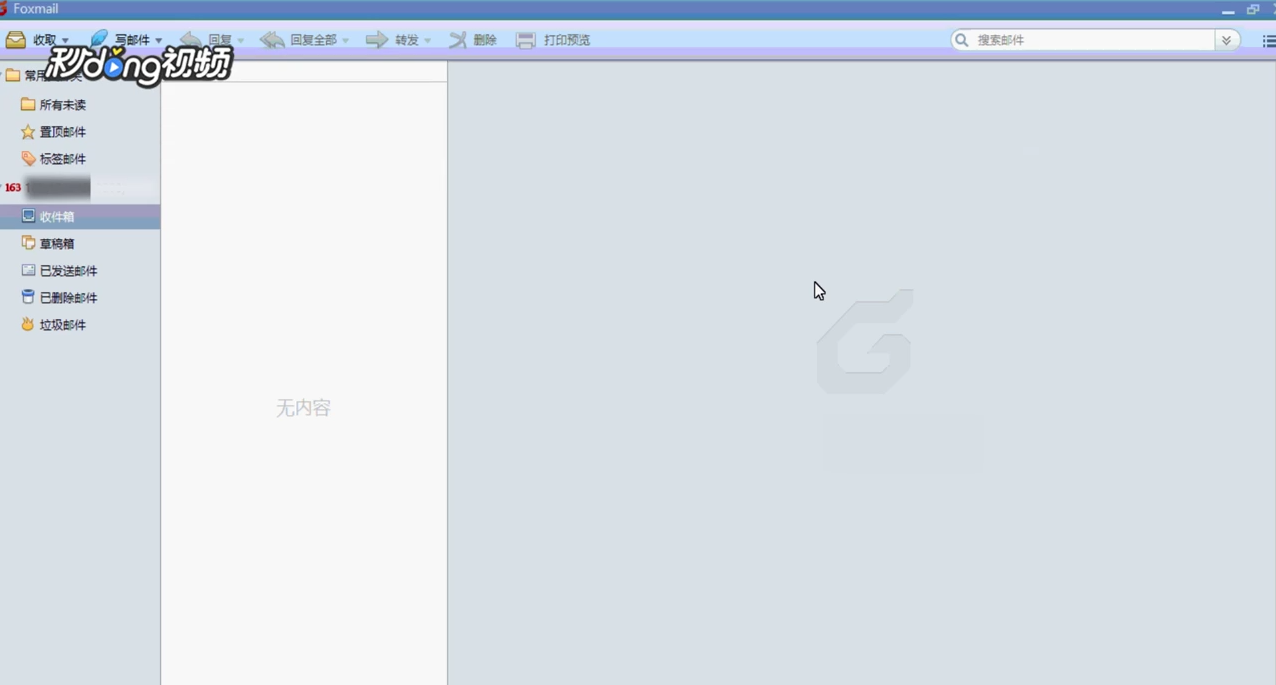Expand the 回复 dropdown arrow
1276x685 pixels.
[x=241, y=41]
